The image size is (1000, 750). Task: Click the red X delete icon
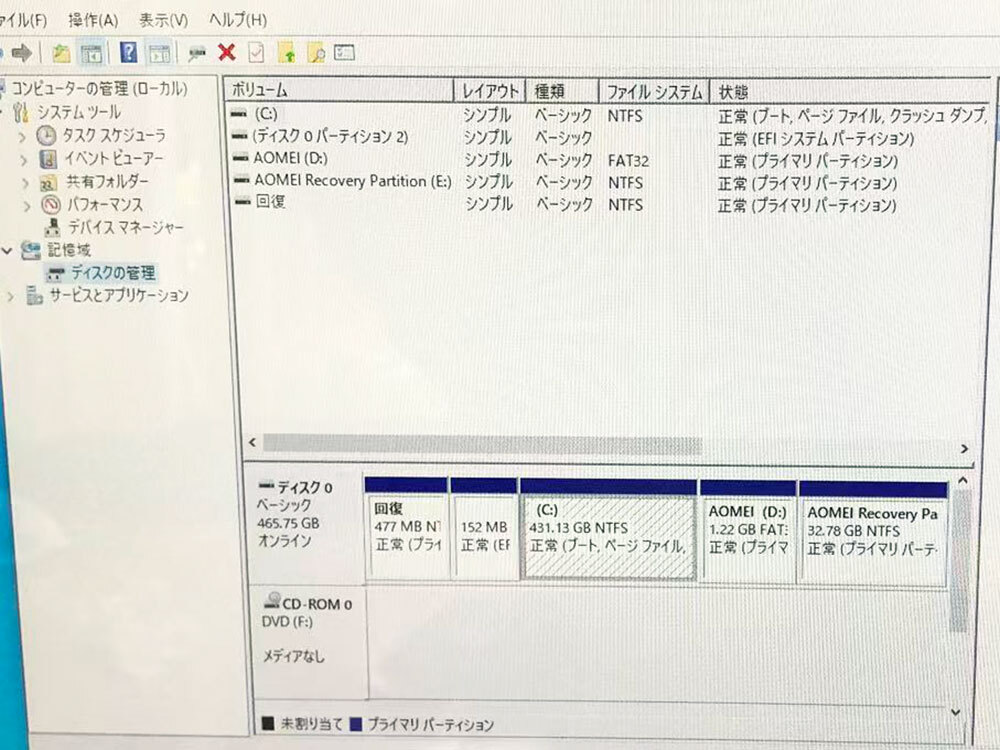(x=226, y=52)
